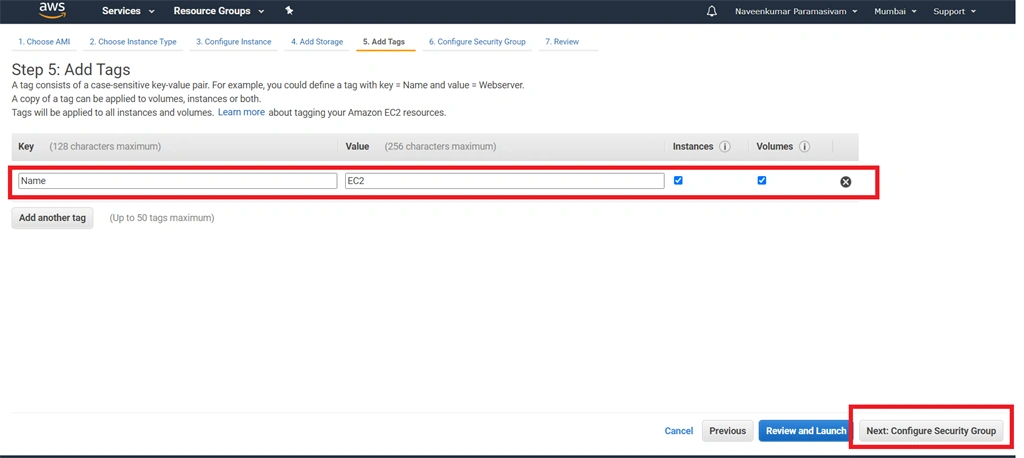Expand the Resource Groups menu

[219, 11]
